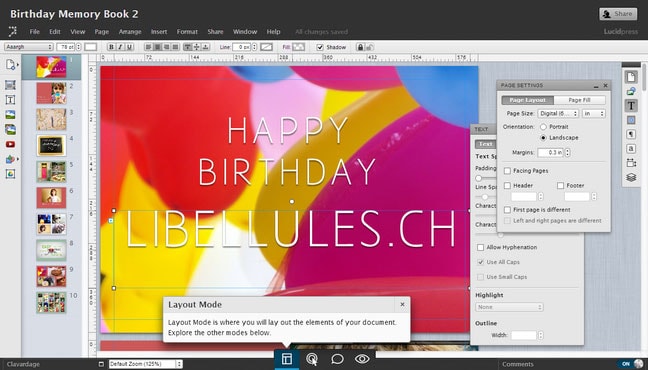Justify text alignment

[175, 47]
